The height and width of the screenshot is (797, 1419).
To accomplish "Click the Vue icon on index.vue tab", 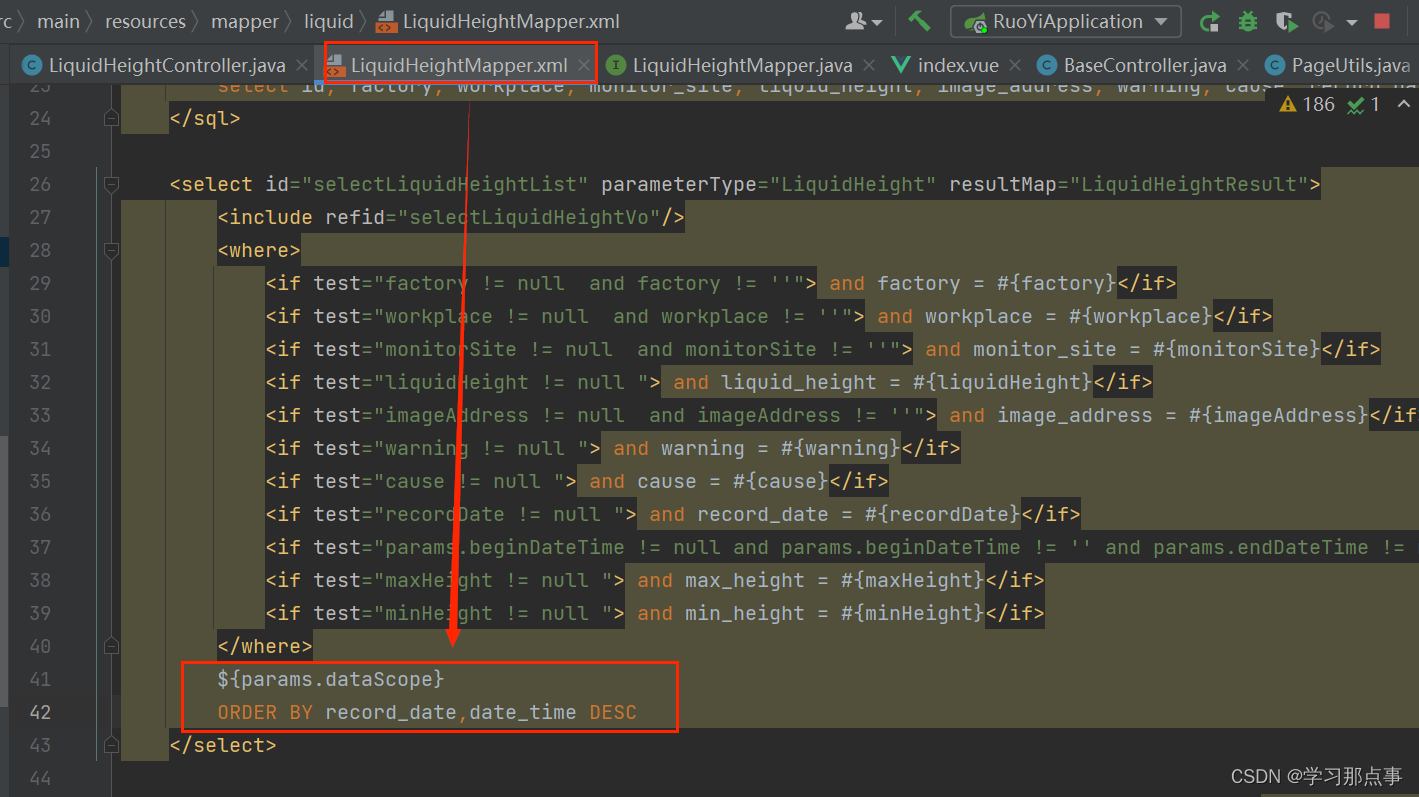I will point(901,66).
